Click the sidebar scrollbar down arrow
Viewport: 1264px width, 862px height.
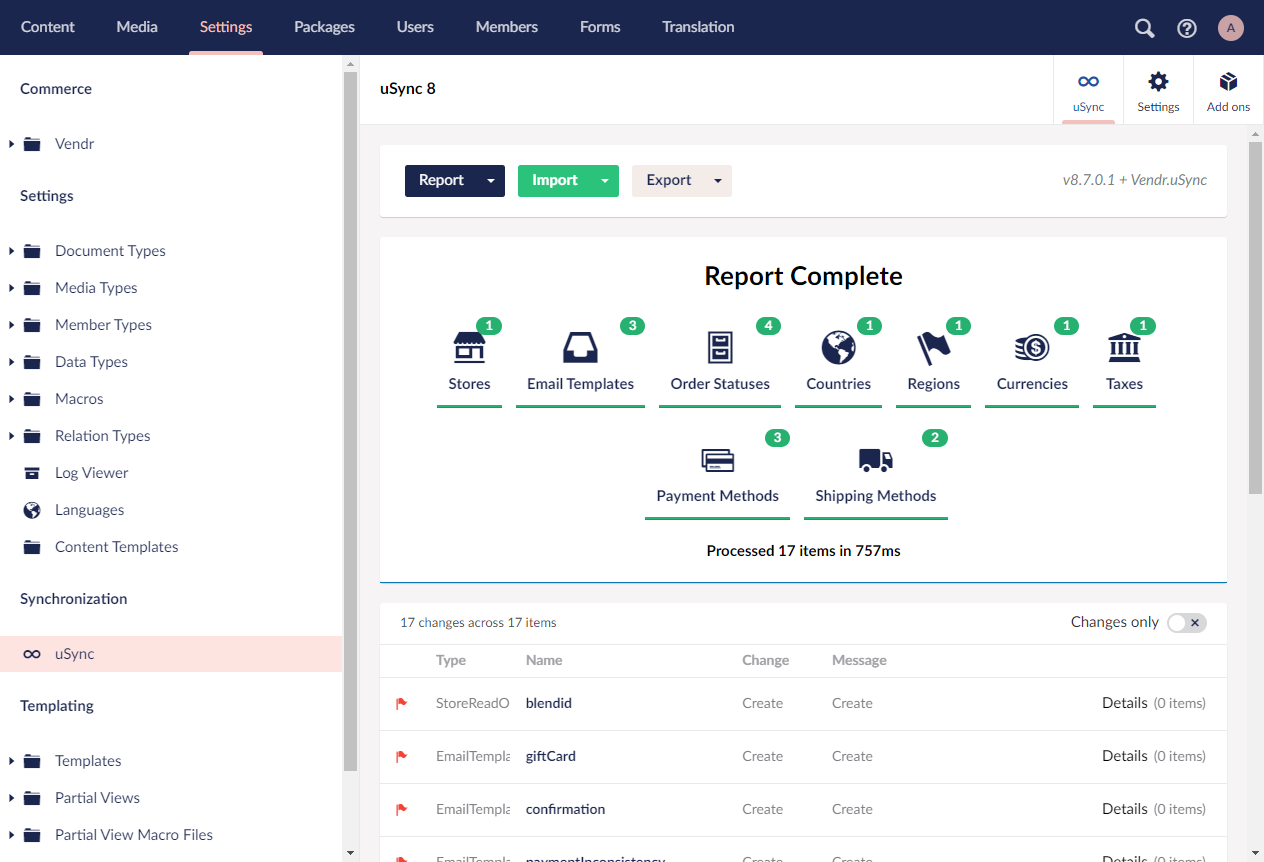[x=350, y=853]
